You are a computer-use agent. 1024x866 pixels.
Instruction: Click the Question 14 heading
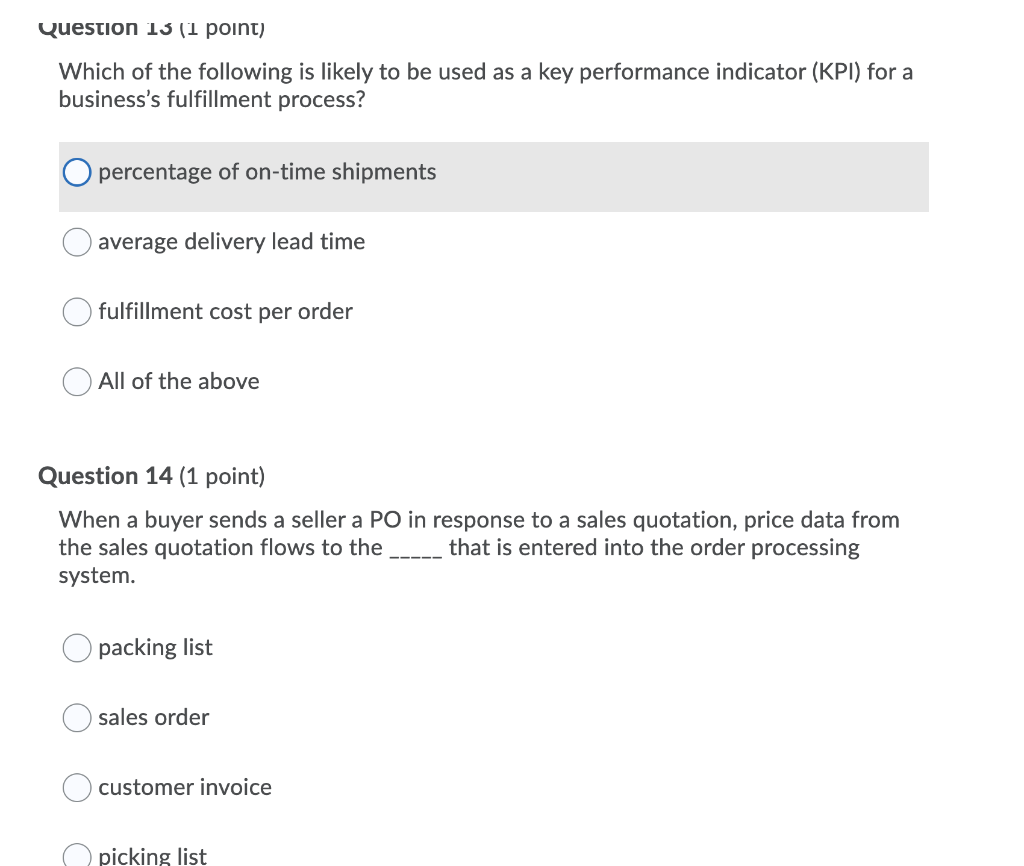coord(151,476)
